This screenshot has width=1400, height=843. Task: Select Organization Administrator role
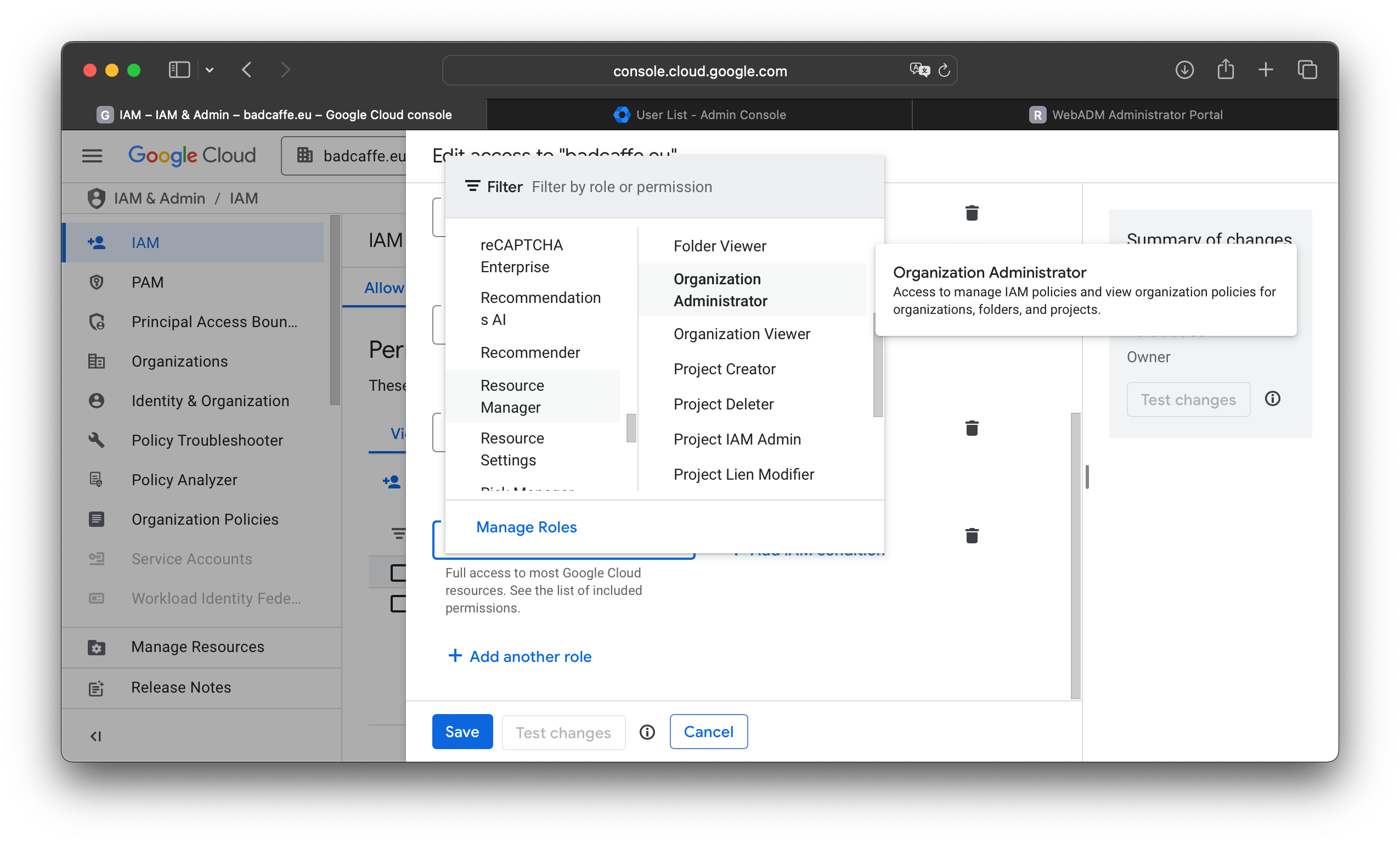tap(720, 290)
